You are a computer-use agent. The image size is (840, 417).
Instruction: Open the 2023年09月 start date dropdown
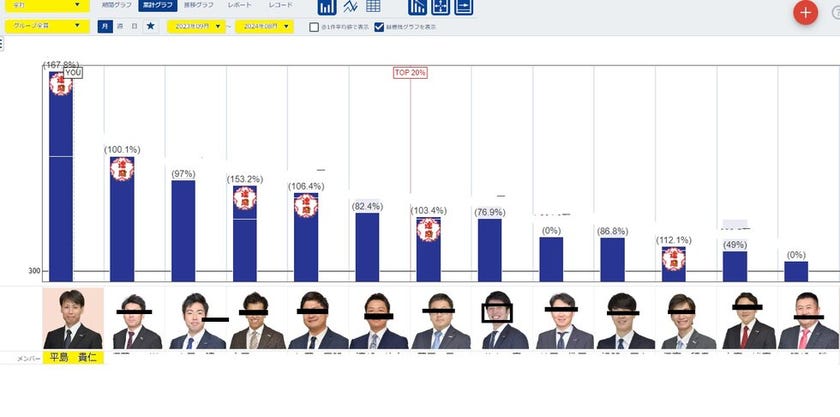tap(195, 26)
